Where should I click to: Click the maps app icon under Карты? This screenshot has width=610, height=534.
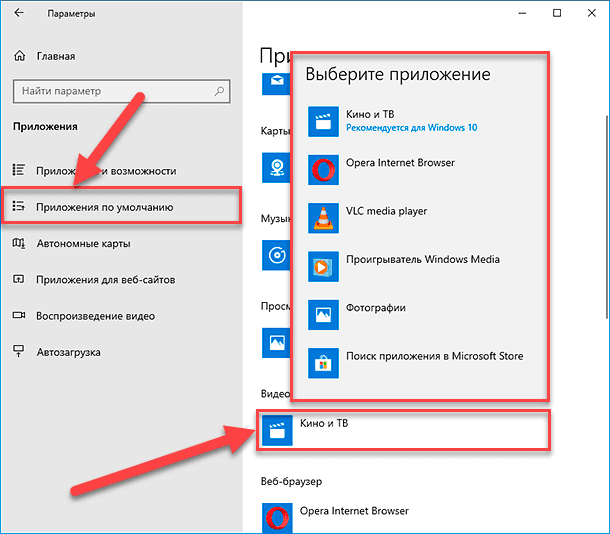coord(276,168)
